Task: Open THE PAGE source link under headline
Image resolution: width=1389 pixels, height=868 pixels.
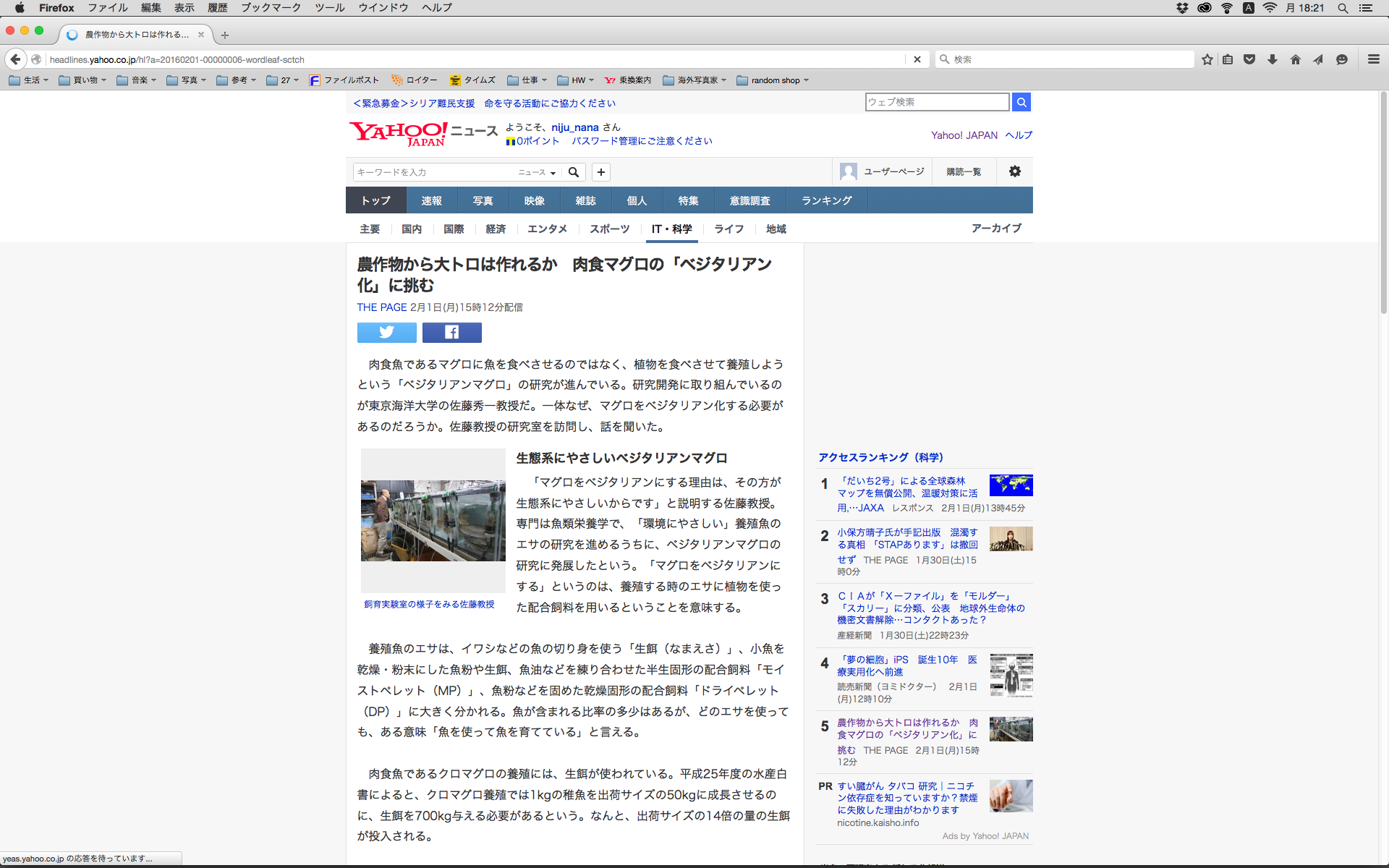Action: coord(381,307)
